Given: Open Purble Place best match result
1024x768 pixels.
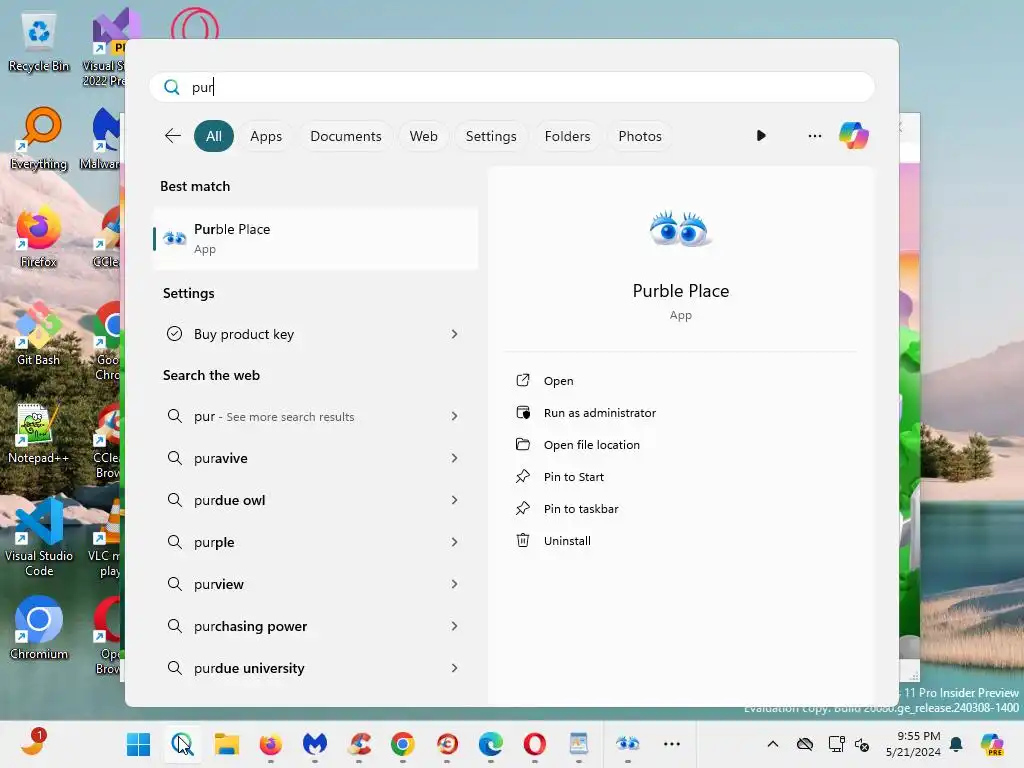Looking at the screenshot, I should 315,238.
